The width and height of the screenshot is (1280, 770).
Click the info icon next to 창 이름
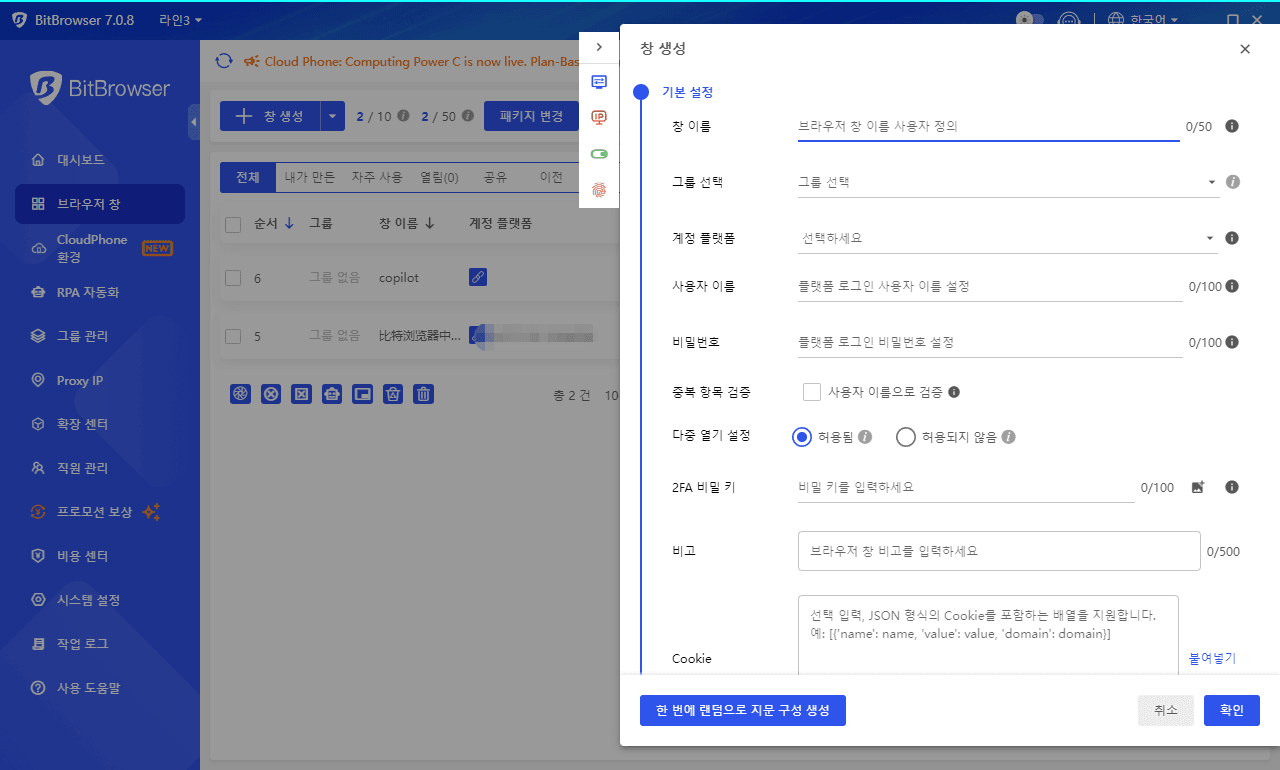1232,127
